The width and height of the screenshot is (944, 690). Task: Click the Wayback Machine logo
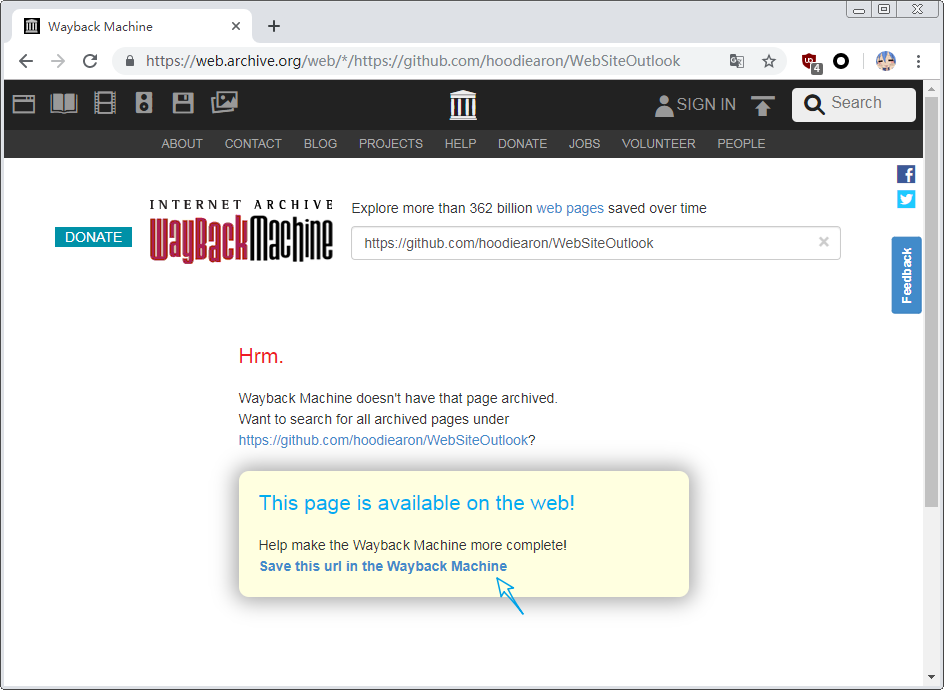click(241, 231)
